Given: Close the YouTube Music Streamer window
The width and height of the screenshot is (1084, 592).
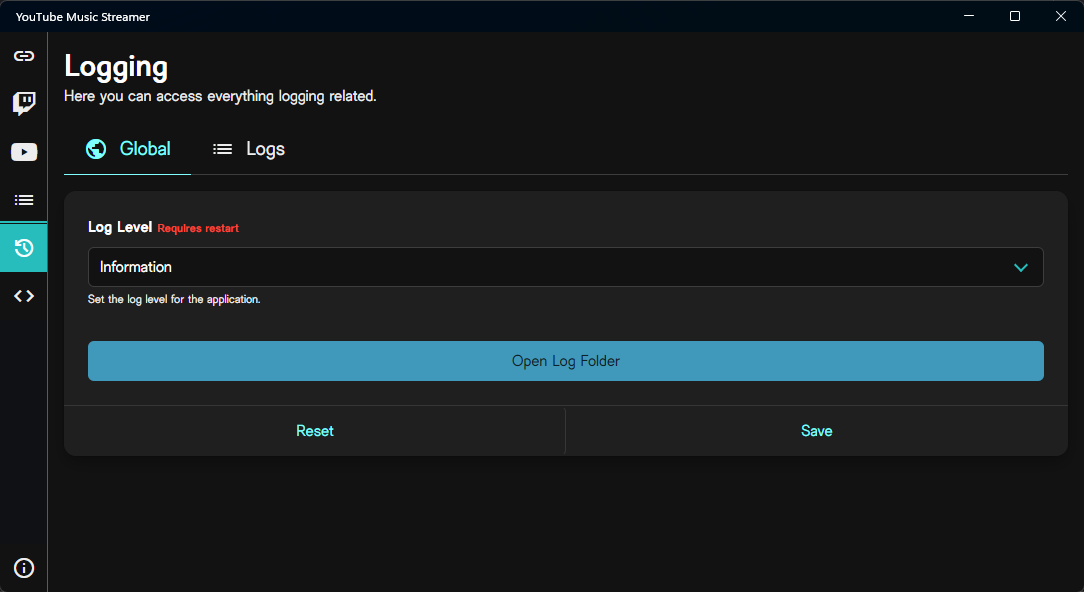Looking at the screenshot, I should click(x=1060, y=16).
